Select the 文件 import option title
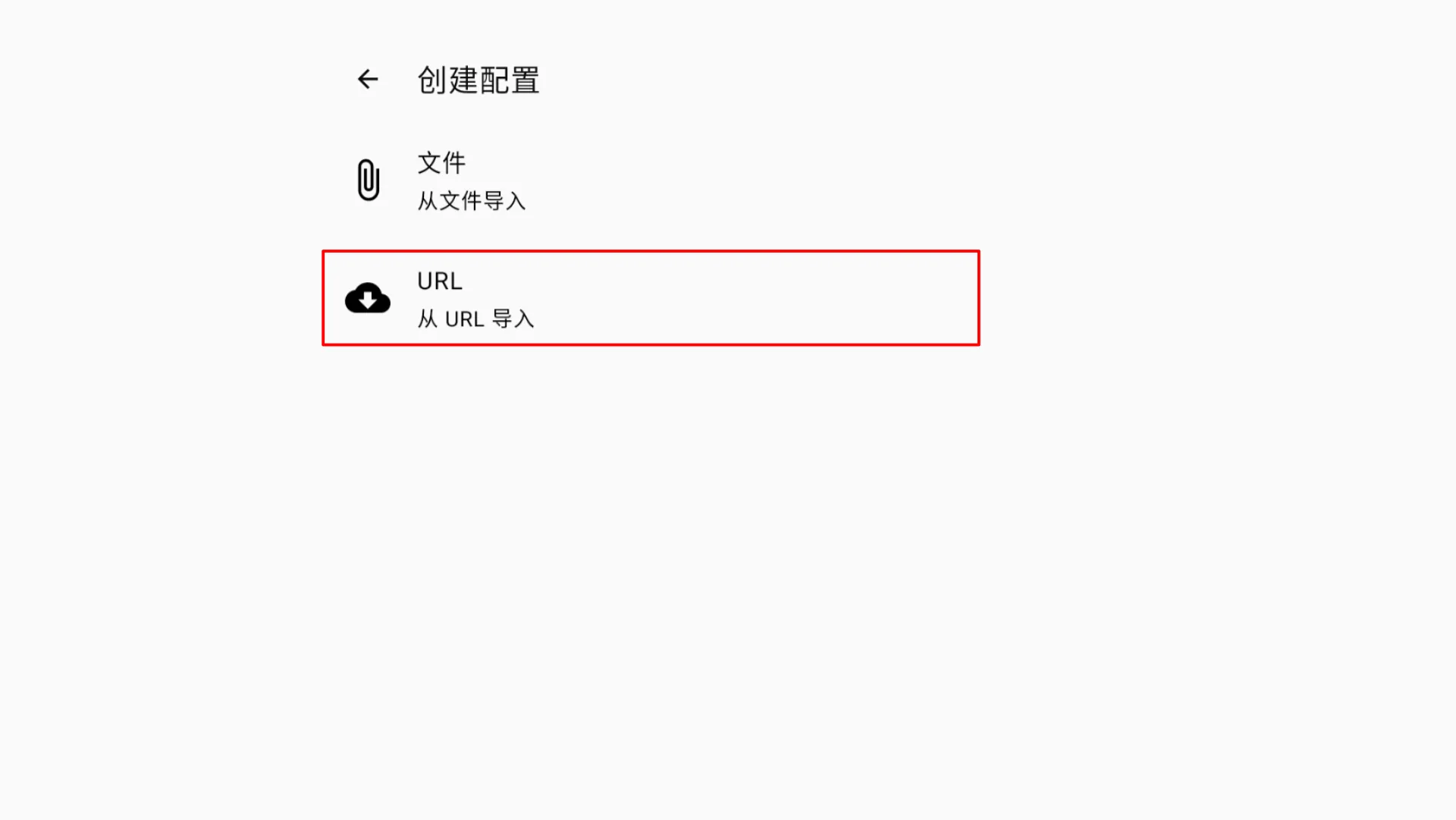The image size is (1456, 820). point(441,162)
